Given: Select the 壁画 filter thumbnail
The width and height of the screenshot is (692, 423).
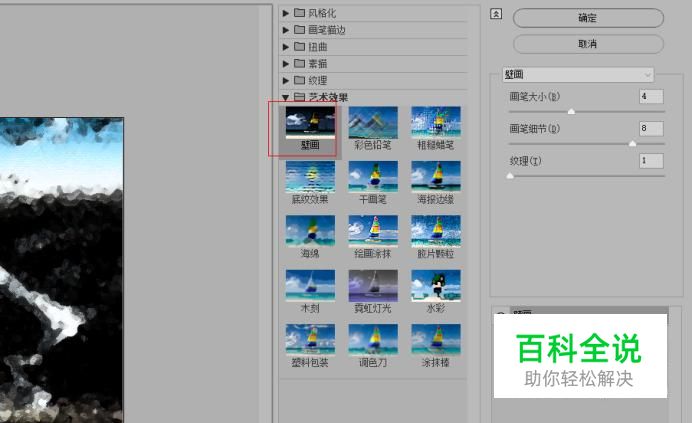Looking at the screenshot, I should 310,122.
